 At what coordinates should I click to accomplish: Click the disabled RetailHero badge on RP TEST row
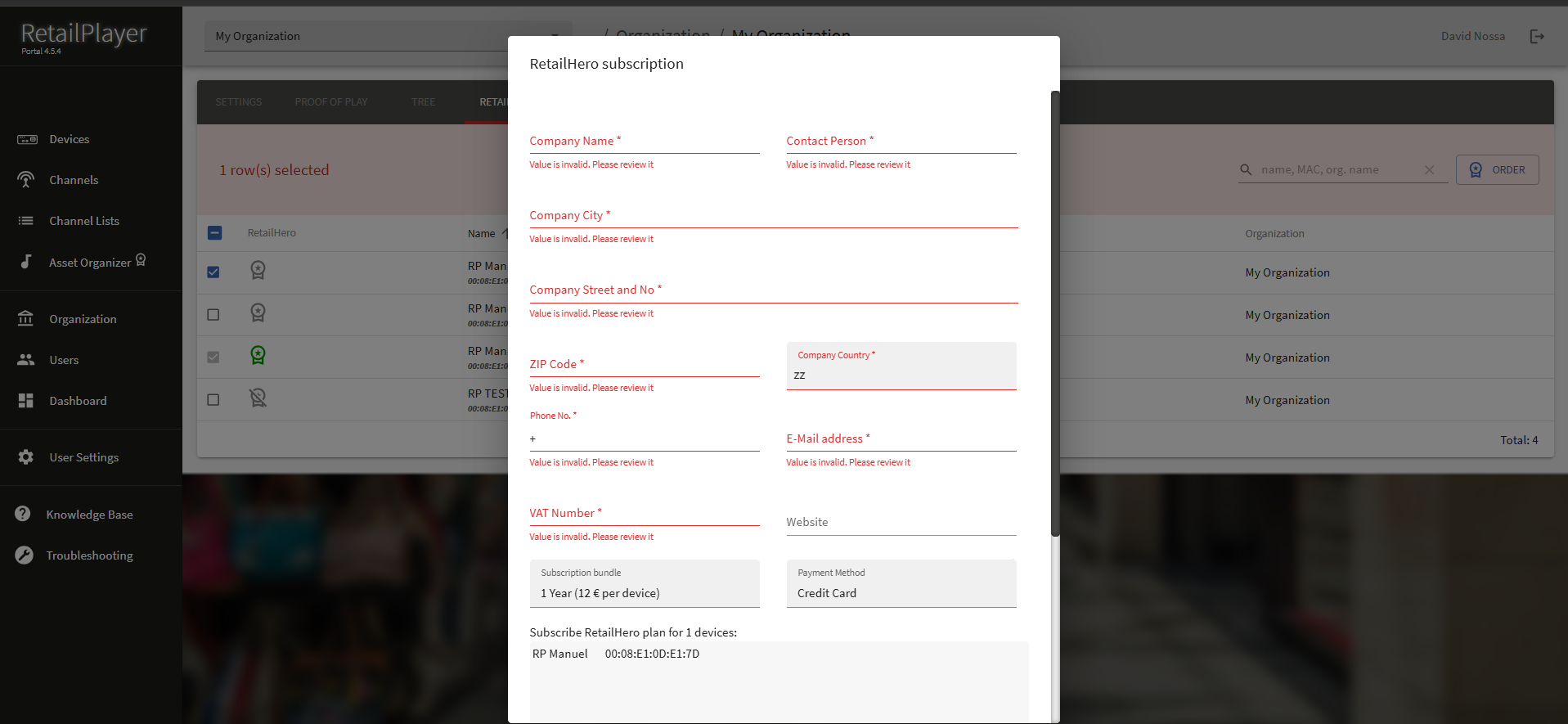tap(258, 398)
